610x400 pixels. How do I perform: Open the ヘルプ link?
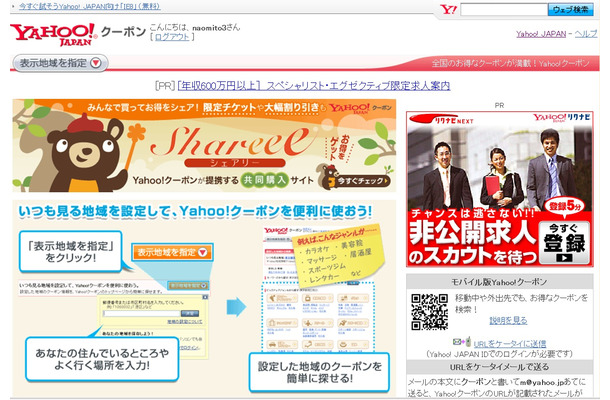(x=586, y=34)
